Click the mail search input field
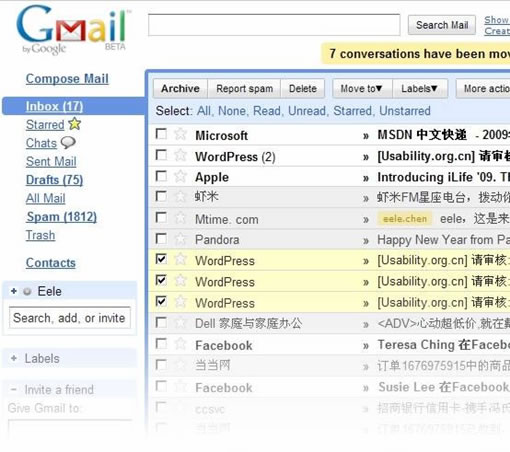 click(x=274, y=25)
